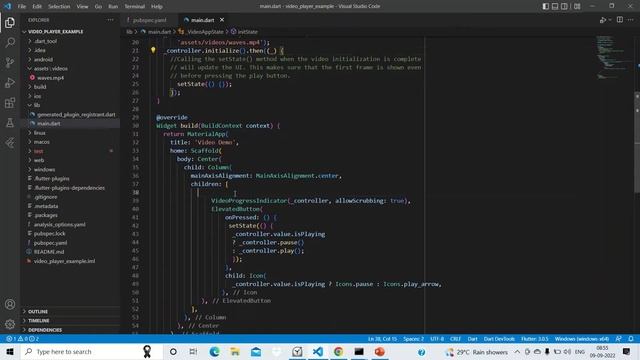Viewport: 640px width, 360px height.
Task: Open waves.mp4 in explorer
Action: tap(51, 78)
